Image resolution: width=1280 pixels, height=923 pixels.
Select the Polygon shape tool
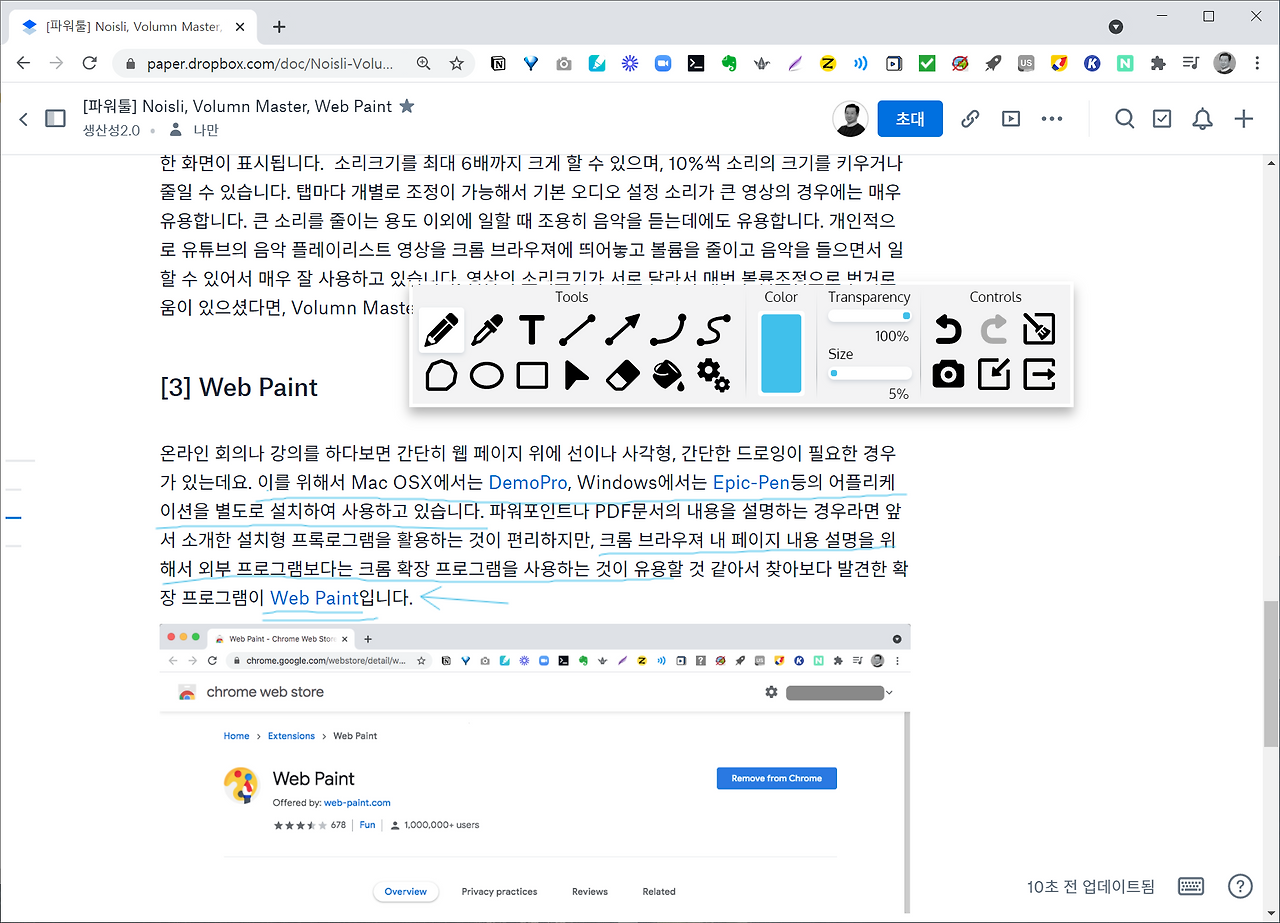[x=441, y=375]
